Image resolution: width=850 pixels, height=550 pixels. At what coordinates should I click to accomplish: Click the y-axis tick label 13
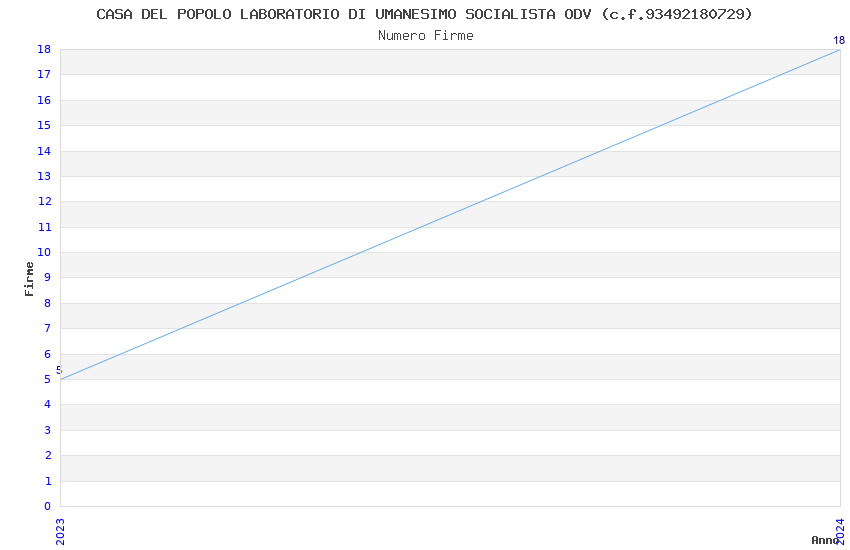click(x=44, y=176)
